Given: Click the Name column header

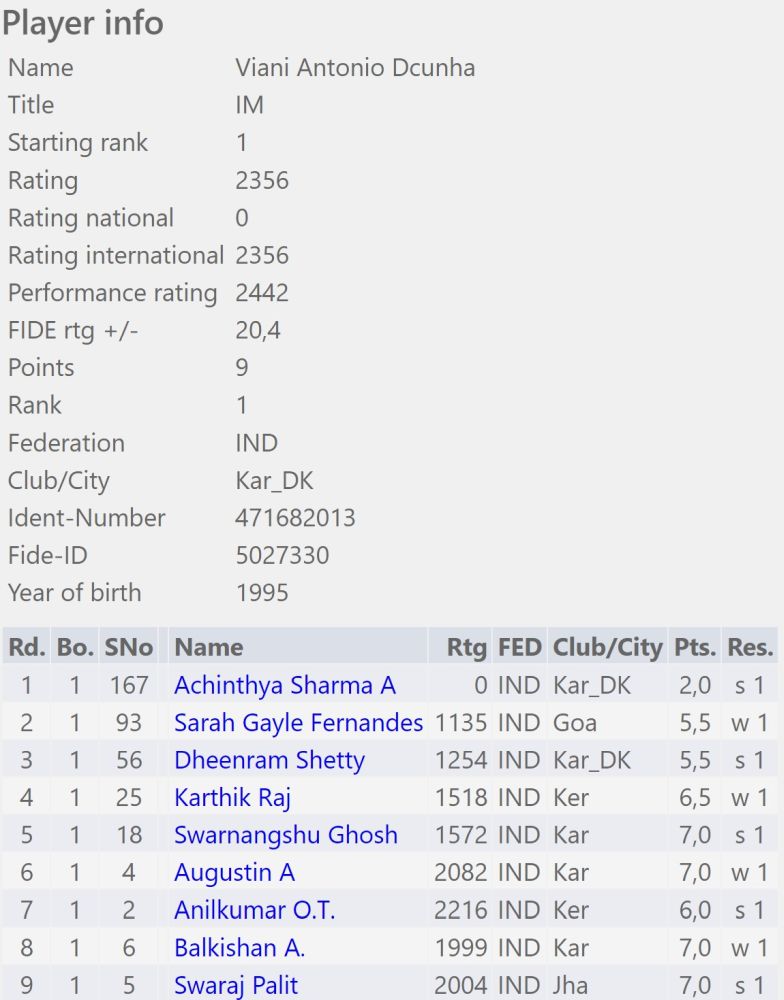Looking at the screenshot, I should (209, 647).
